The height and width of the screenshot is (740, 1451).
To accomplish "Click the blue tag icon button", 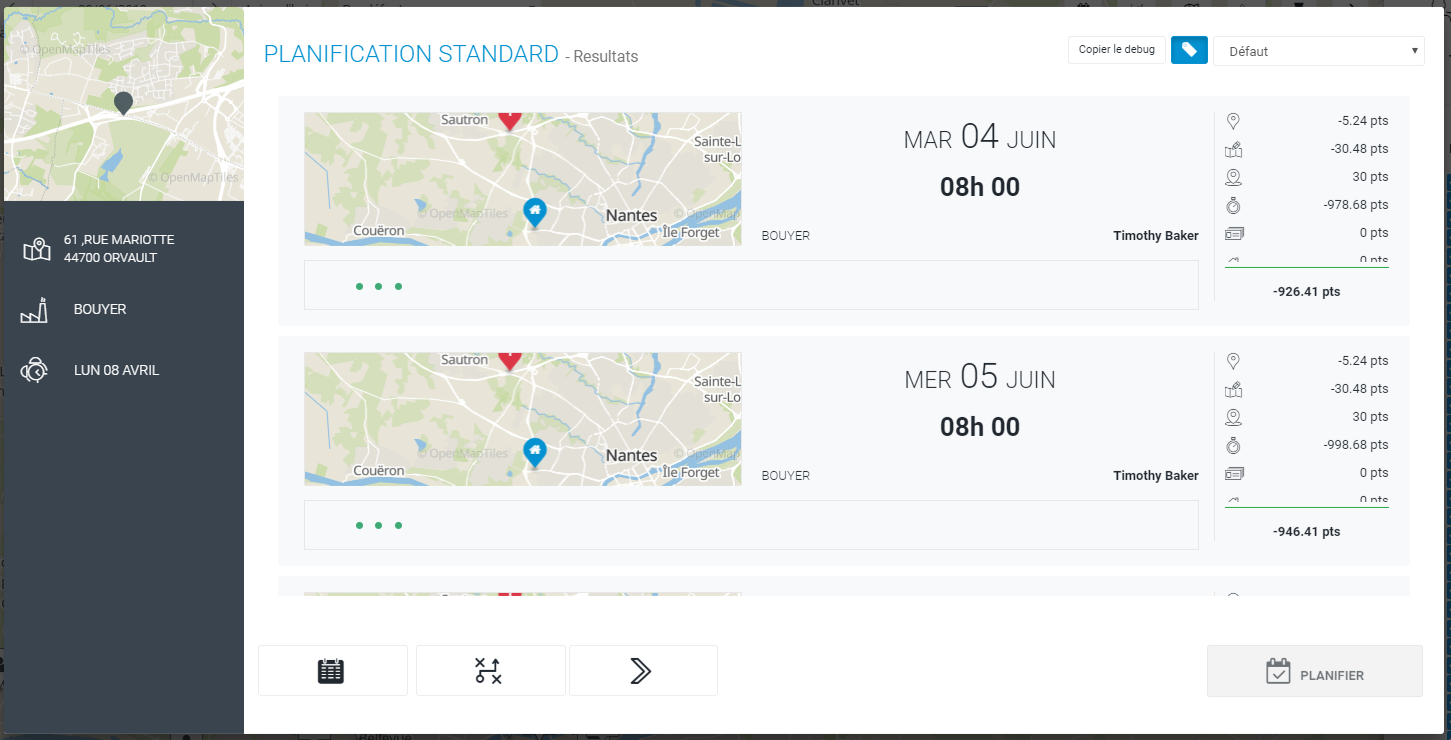I will [1189, 50].
